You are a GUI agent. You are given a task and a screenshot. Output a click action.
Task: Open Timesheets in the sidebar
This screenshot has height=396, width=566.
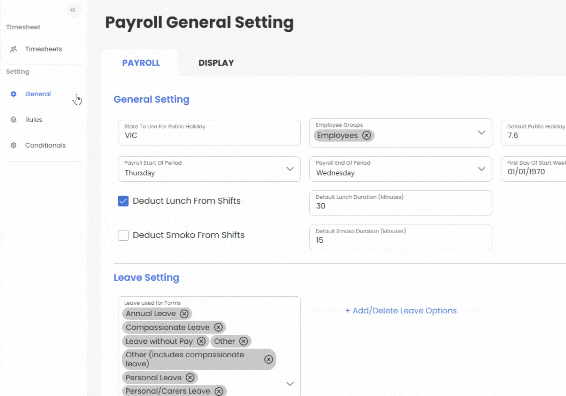[44, 49]
